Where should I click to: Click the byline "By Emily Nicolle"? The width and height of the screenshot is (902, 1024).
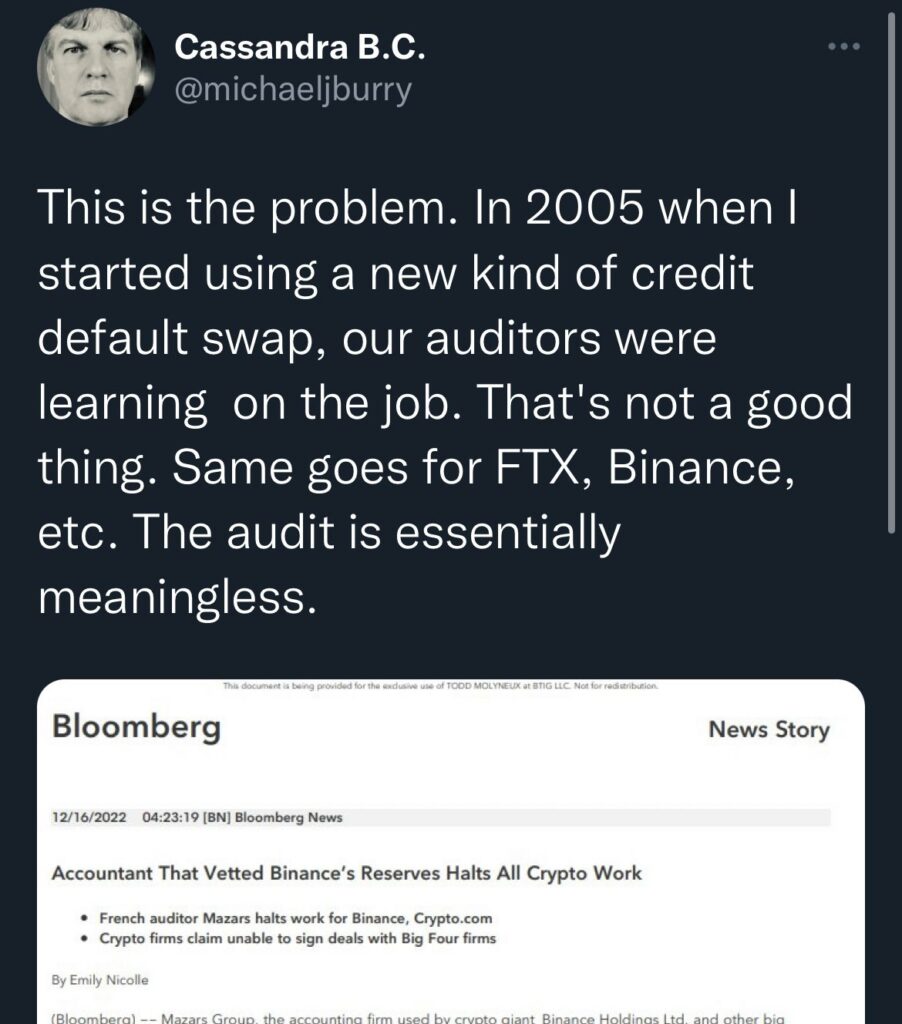(100, 981)
